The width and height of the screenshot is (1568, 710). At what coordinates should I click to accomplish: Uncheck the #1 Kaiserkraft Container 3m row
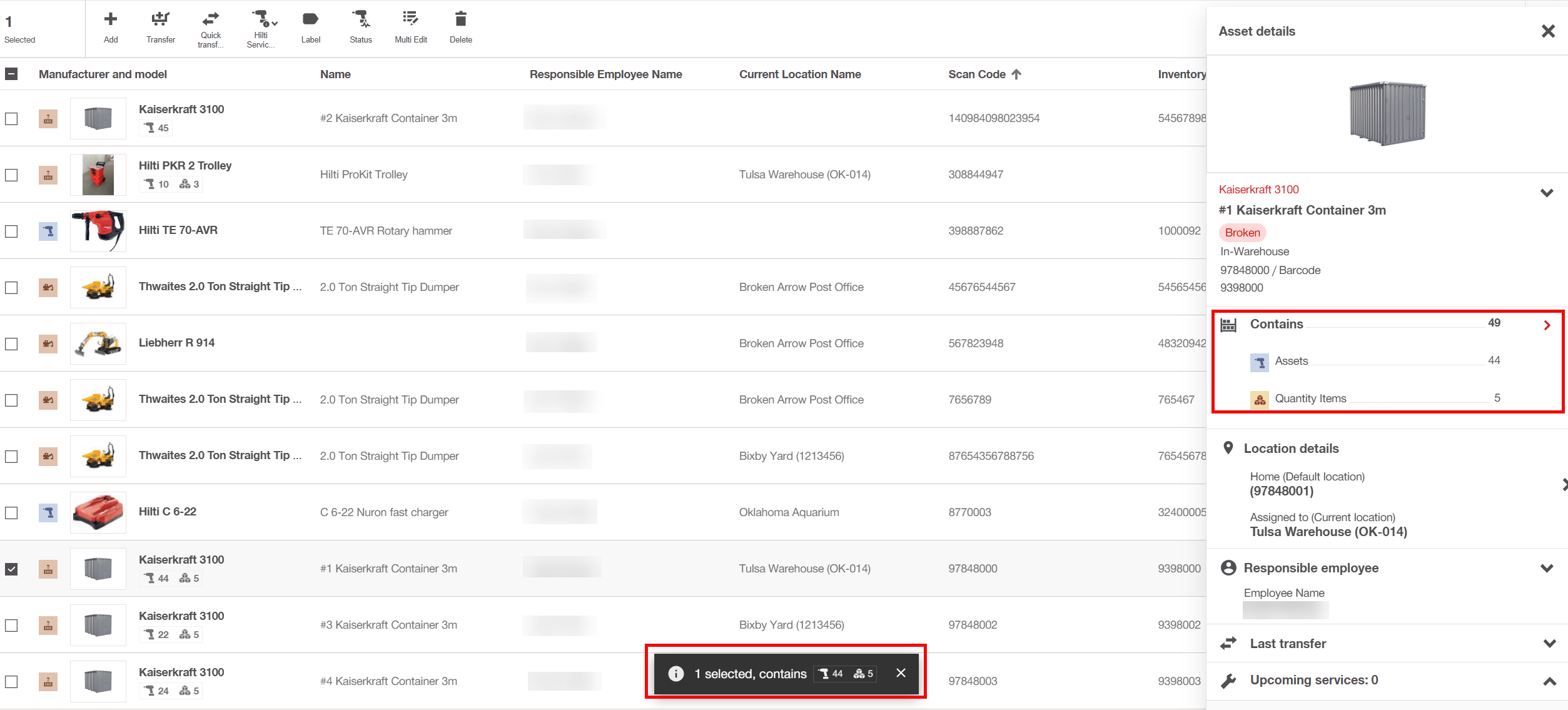click(x=11, y=569)
